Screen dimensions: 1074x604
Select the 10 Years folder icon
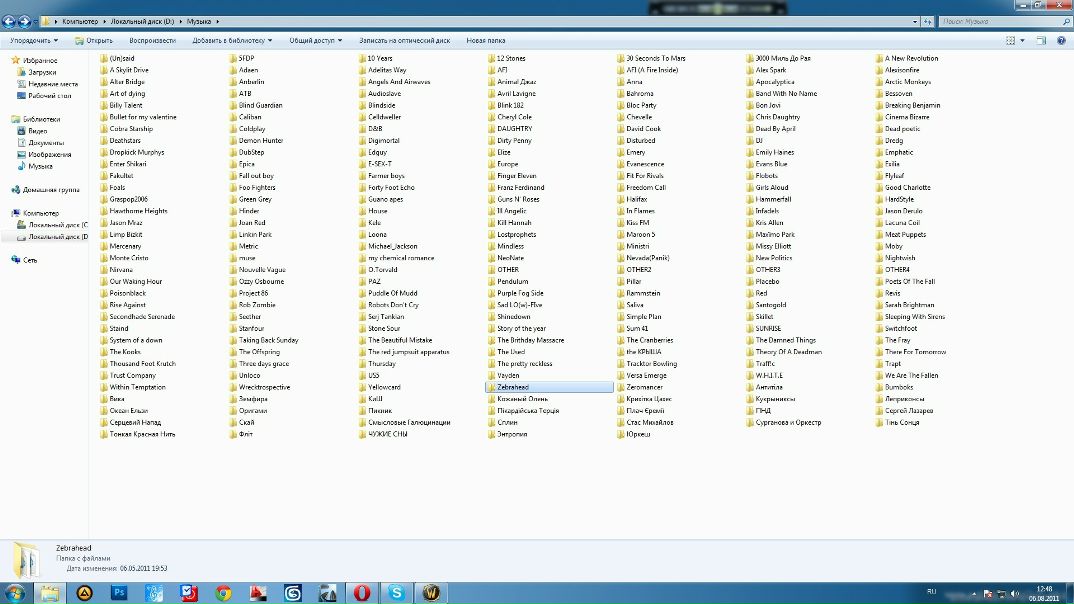click(362, 58)
